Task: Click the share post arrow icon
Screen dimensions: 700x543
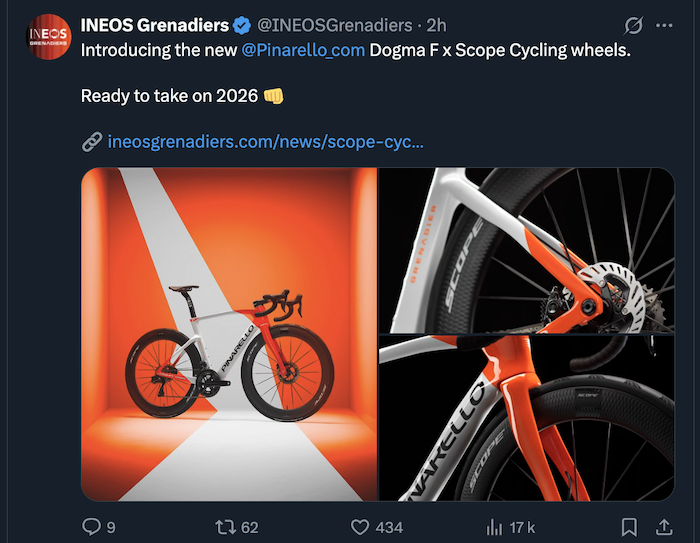Action: coord(663,526)
